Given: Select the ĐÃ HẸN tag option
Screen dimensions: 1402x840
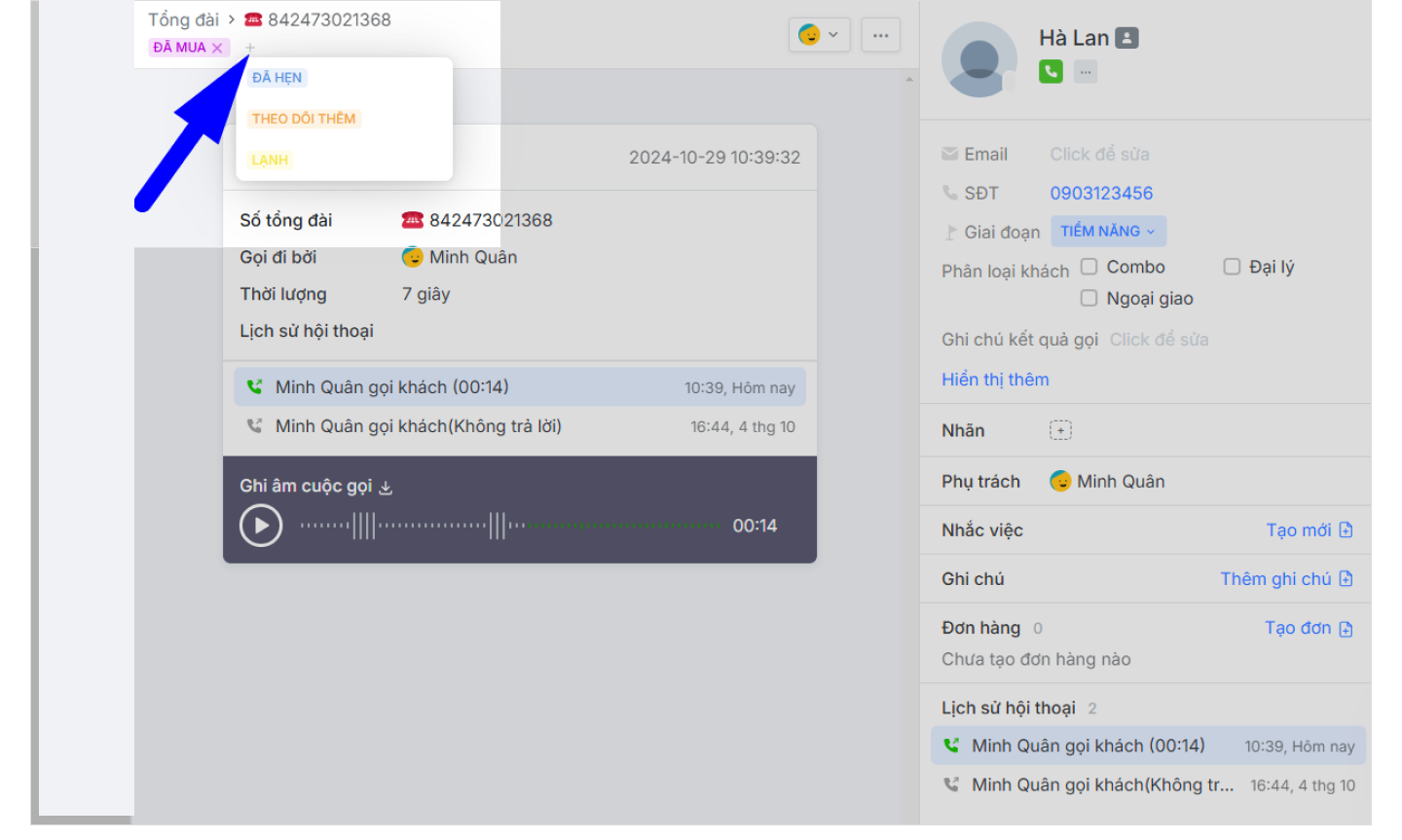Looking at the screenshot, I should (x=277, y=78).
